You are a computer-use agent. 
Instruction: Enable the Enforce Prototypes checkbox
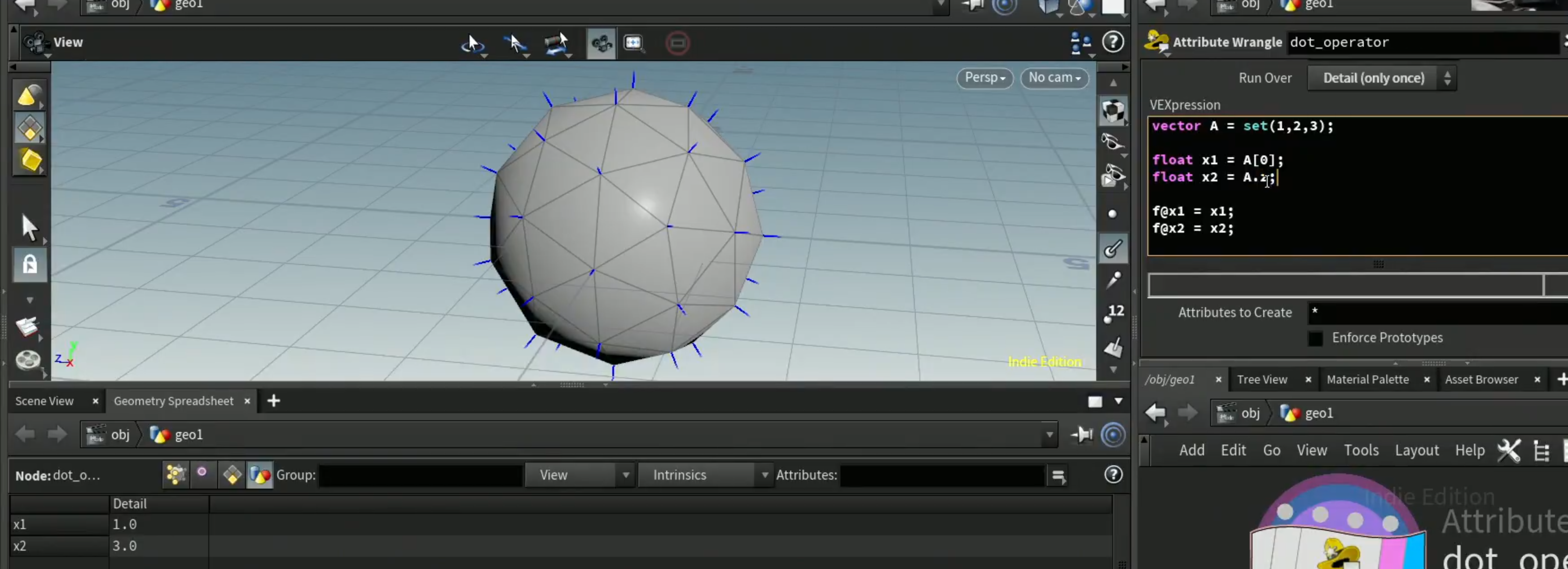[1315, 338]
